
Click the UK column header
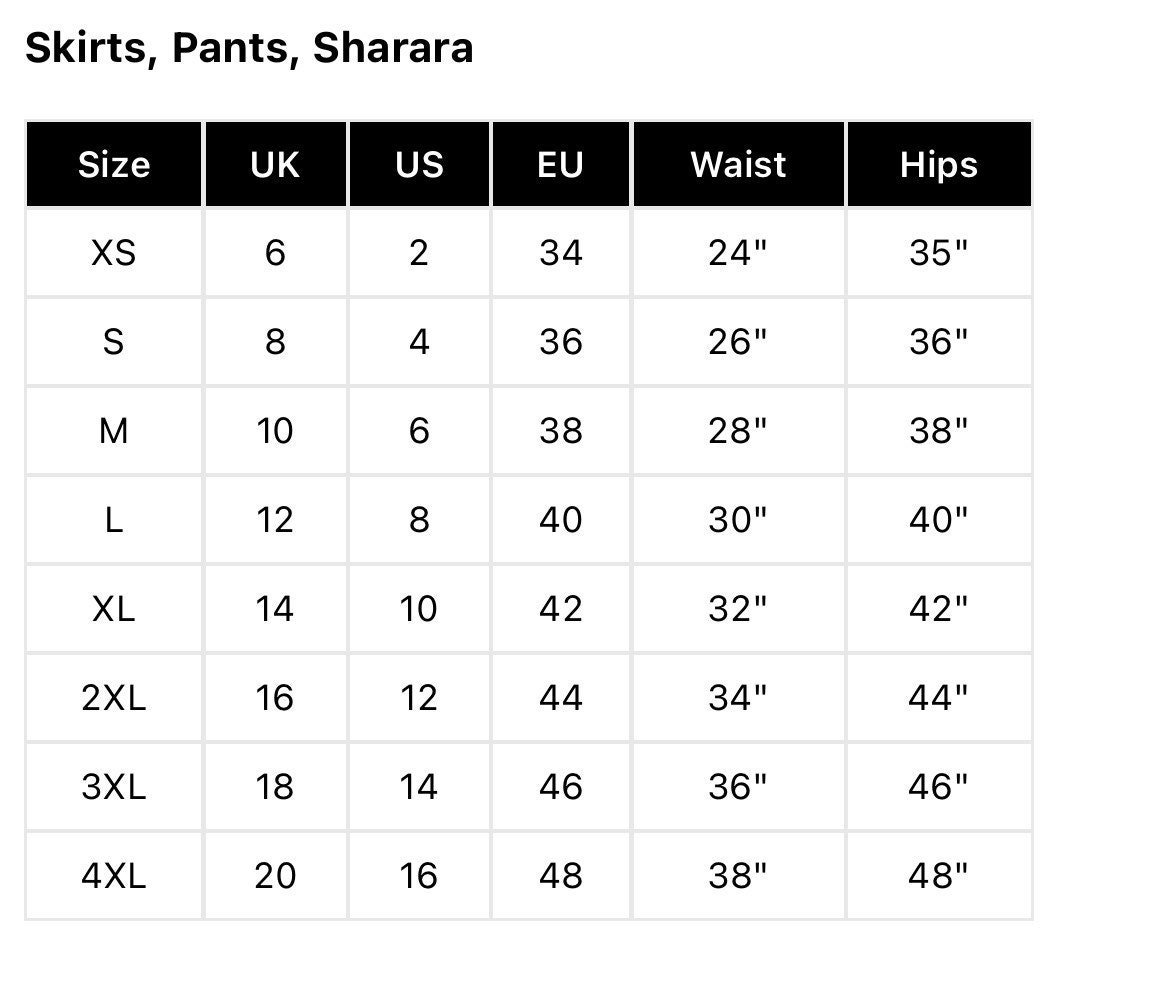coord(275,164)
